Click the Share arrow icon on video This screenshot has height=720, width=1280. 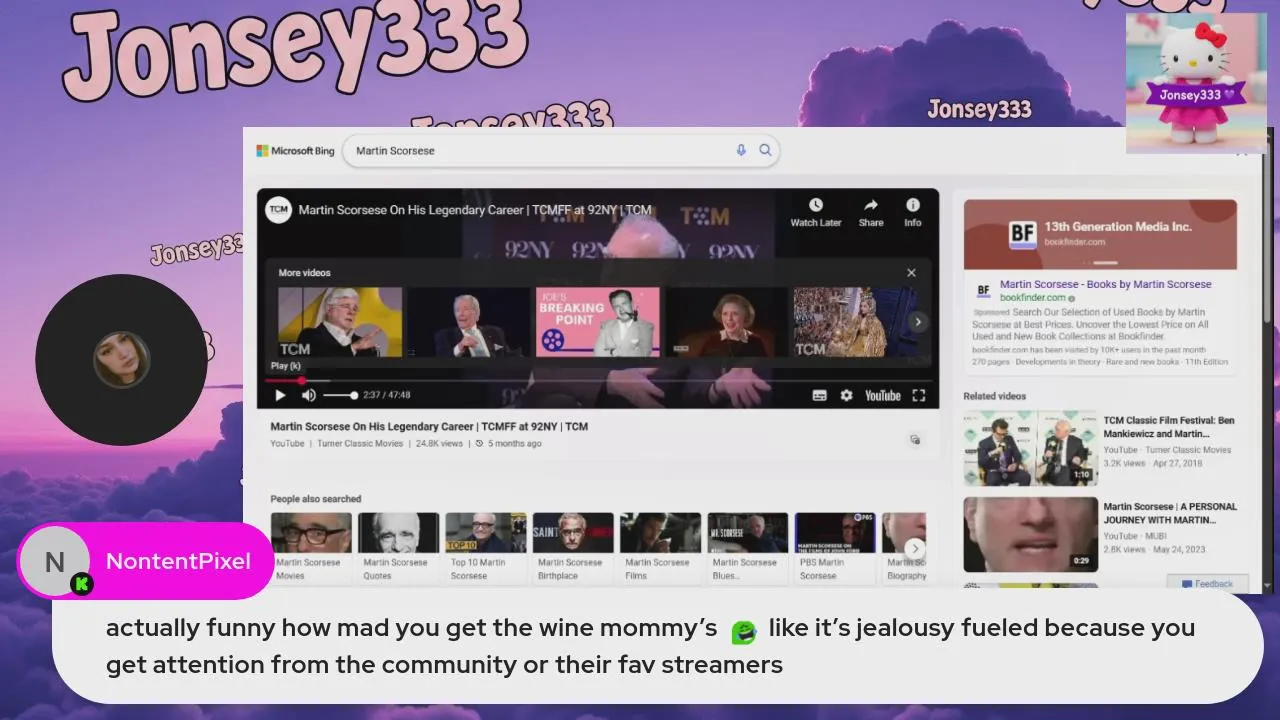point(871,205)
